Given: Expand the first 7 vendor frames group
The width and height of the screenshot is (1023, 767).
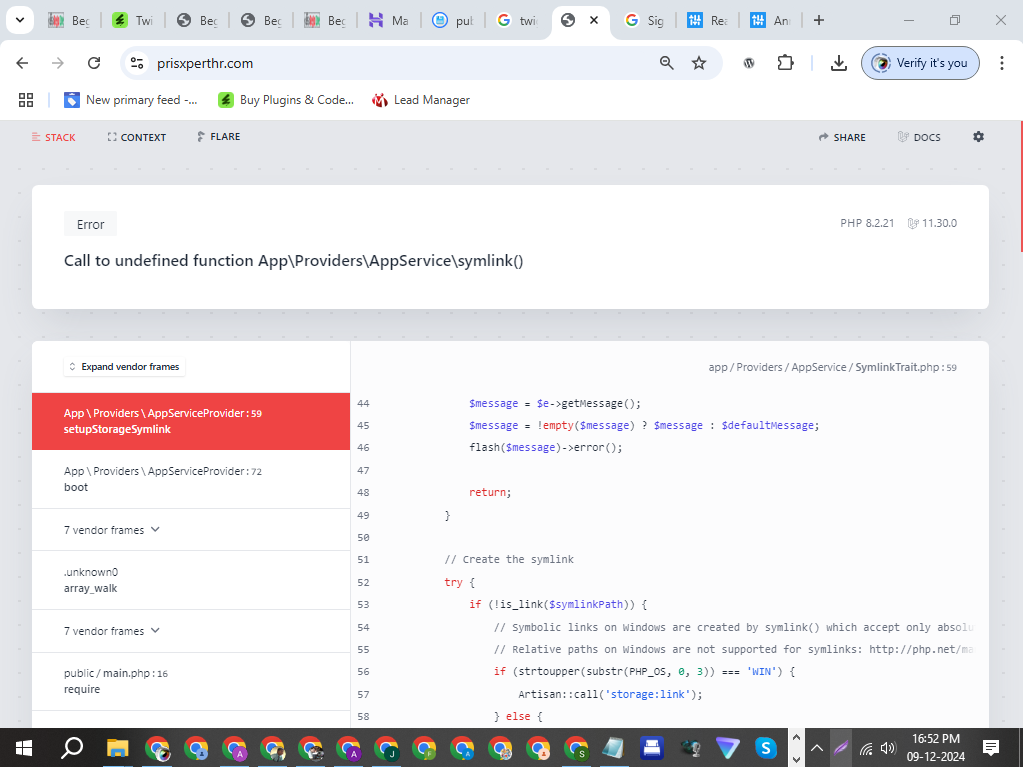Looking at the screenshot, I should click(191, 530).
